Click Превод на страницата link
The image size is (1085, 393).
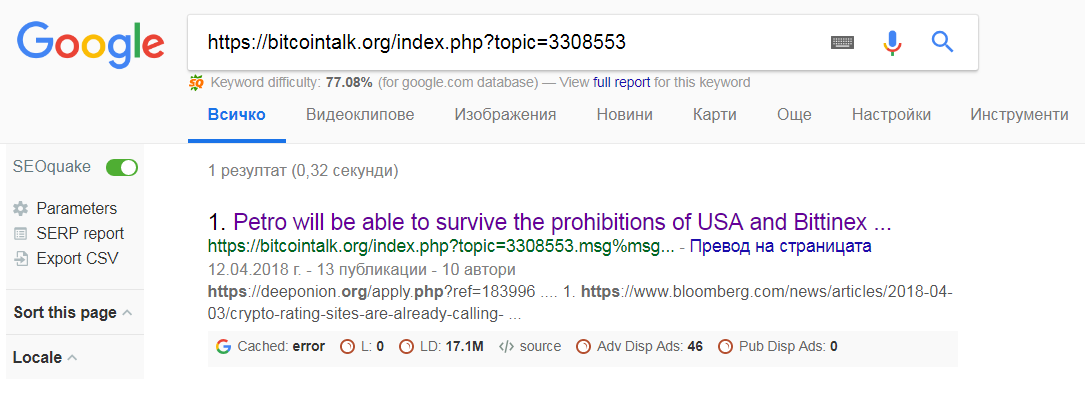pos(780,246)
